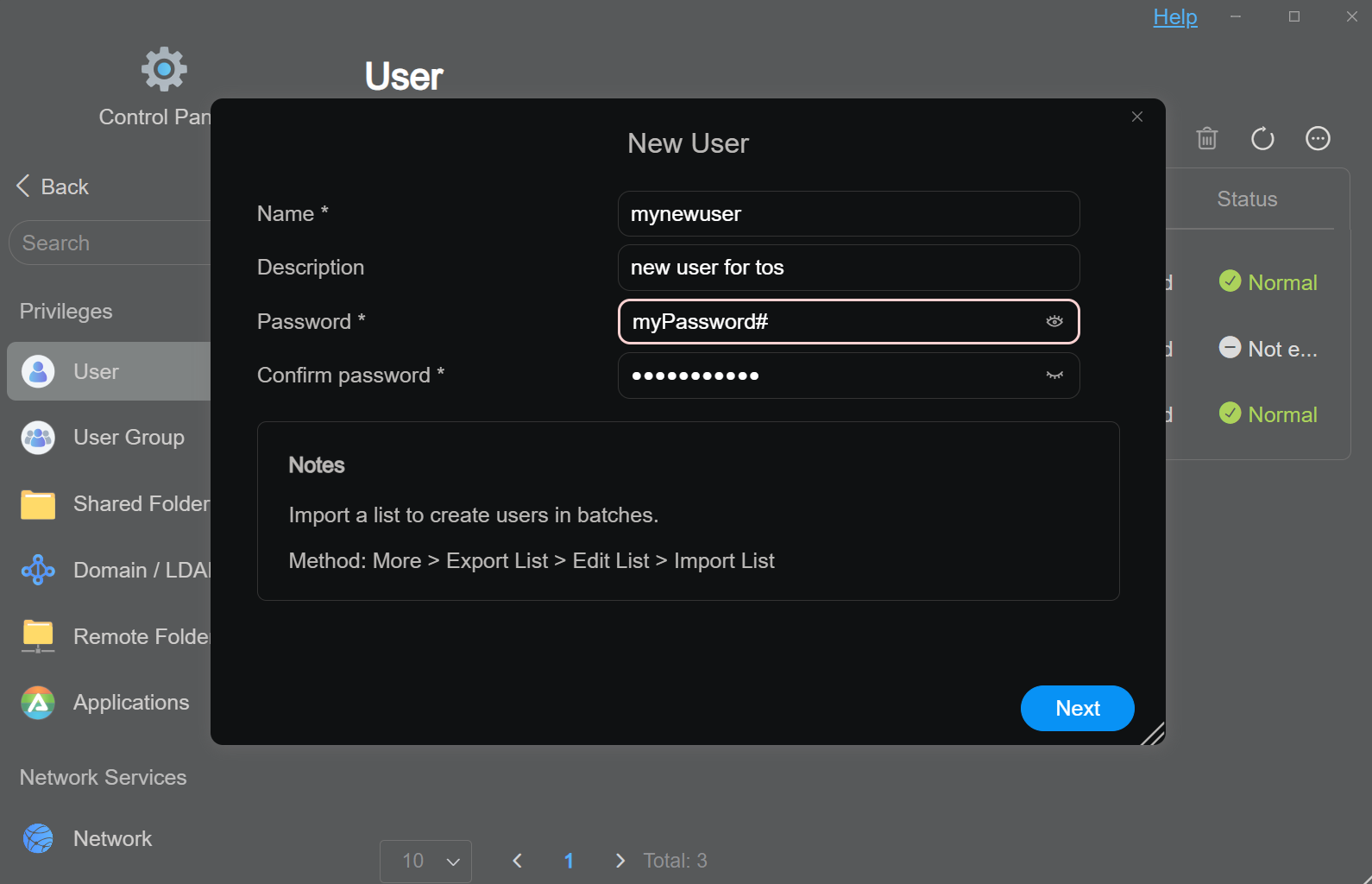Open the More options ellipsis icon
Viewport: 1372px width, 884px height.
[x=1318, y=138]
